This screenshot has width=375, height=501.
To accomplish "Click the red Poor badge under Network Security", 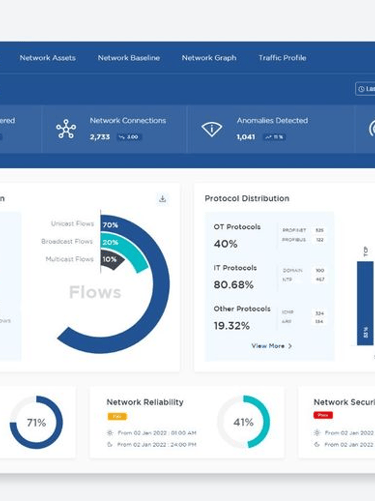I will tap(323, 415).
